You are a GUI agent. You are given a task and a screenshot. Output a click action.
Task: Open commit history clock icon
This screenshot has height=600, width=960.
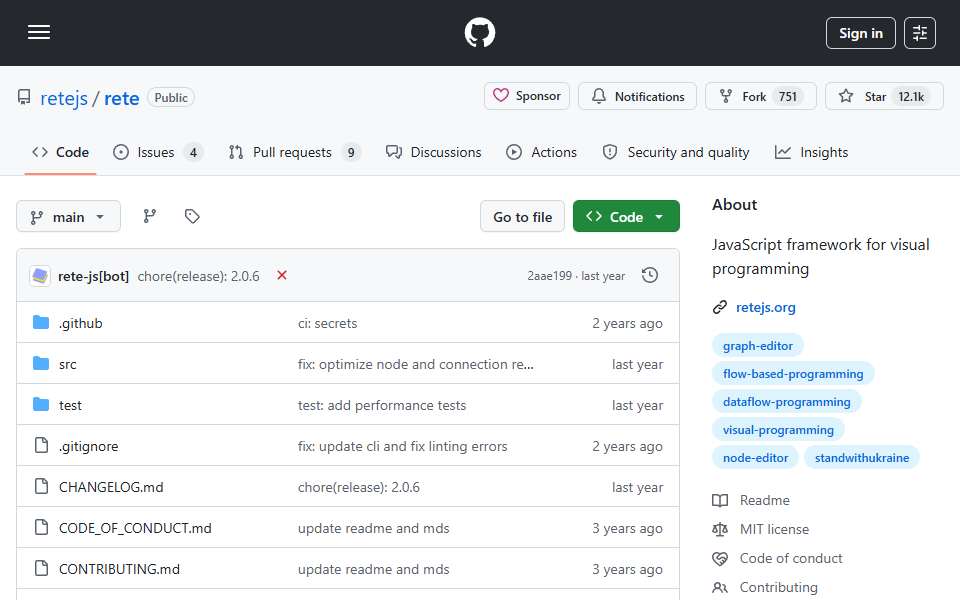(x=650, y=276)
